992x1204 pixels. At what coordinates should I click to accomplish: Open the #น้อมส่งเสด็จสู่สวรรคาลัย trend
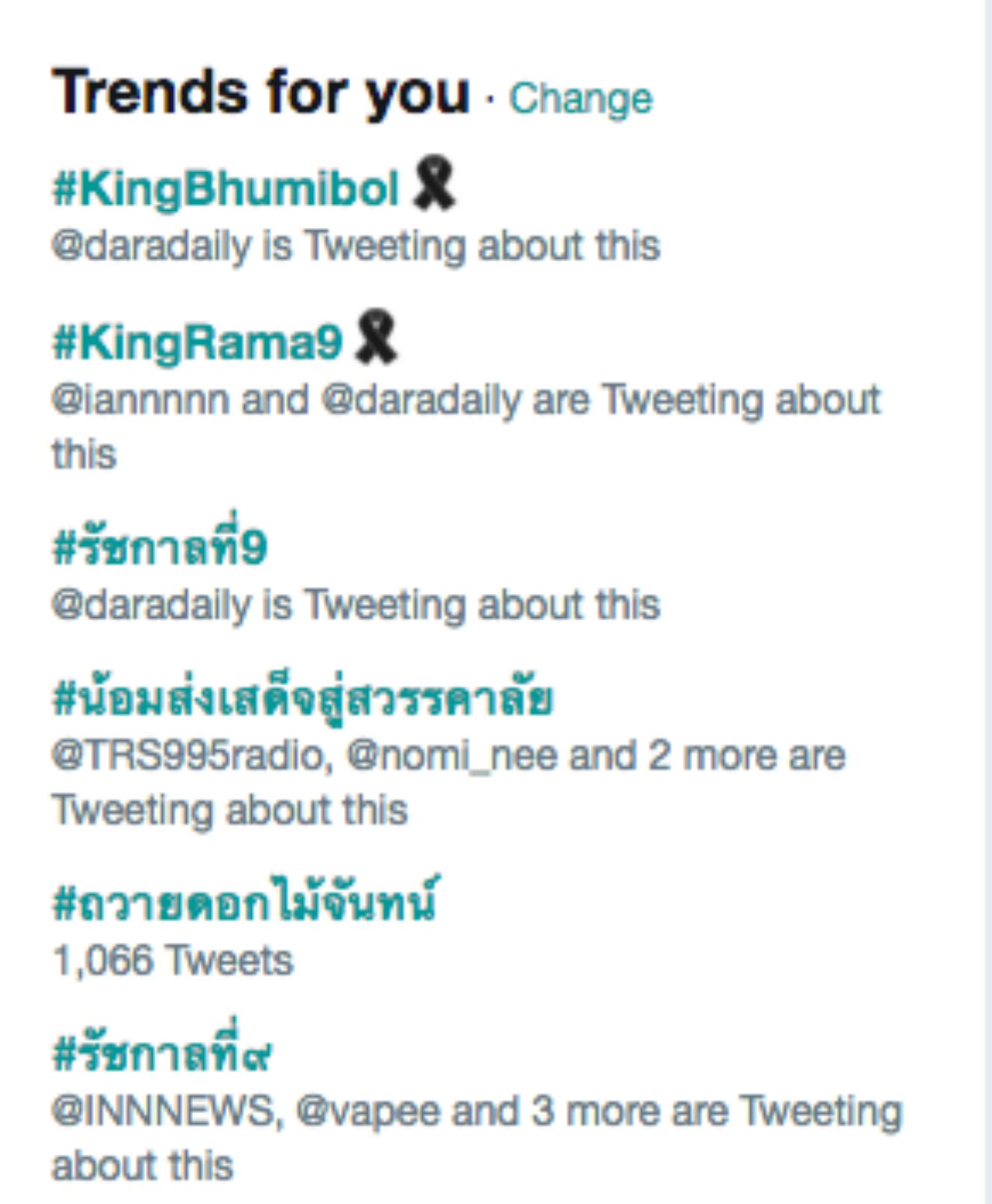(302, 698)
